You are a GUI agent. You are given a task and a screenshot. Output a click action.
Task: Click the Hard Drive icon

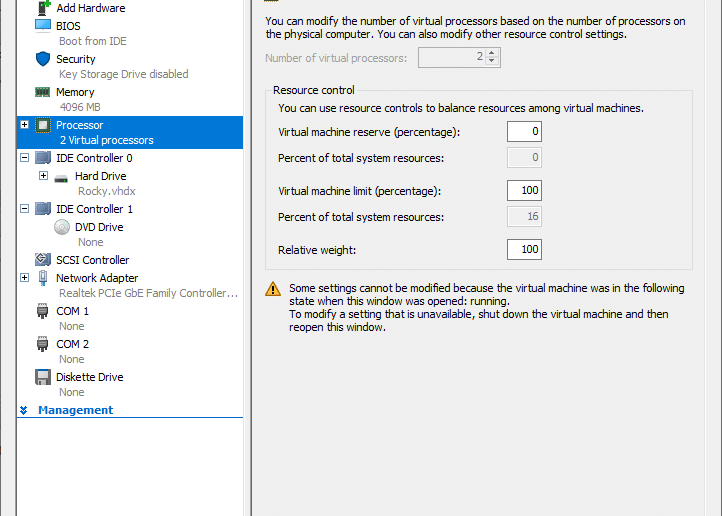[61, 178]
